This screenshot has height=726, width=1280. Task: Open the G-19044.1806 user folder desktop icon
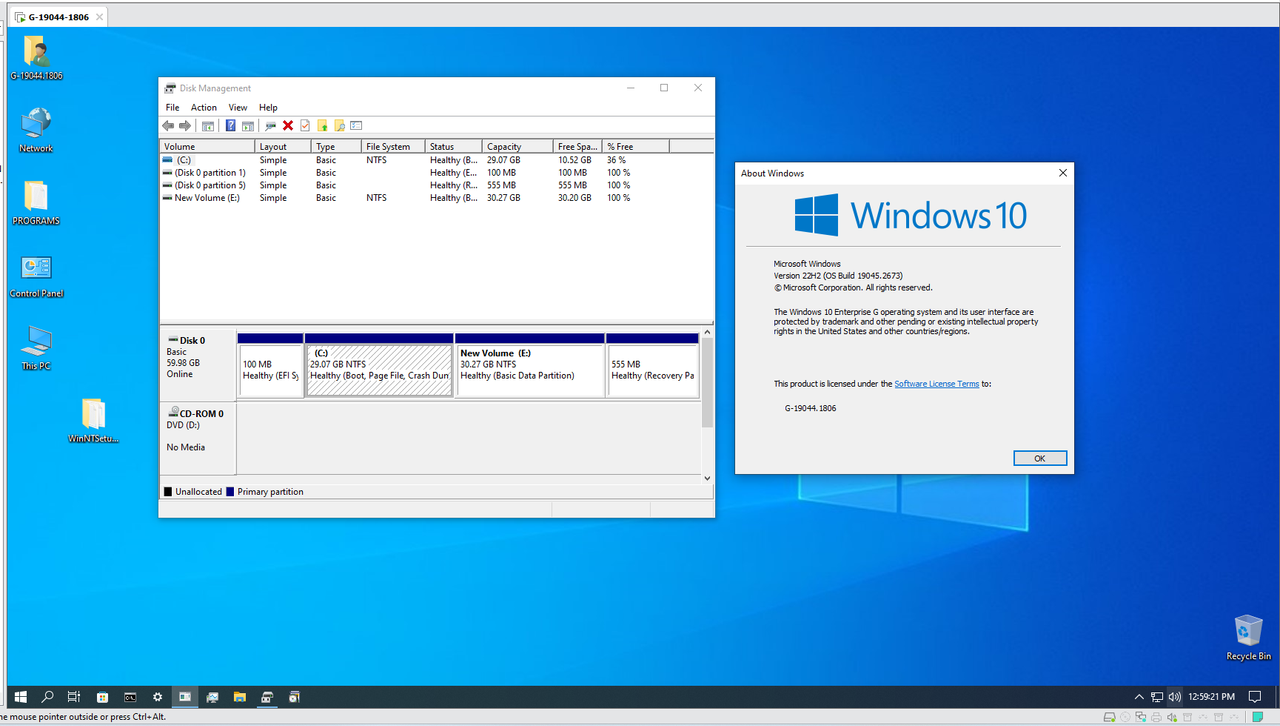(x=36, y=58)
